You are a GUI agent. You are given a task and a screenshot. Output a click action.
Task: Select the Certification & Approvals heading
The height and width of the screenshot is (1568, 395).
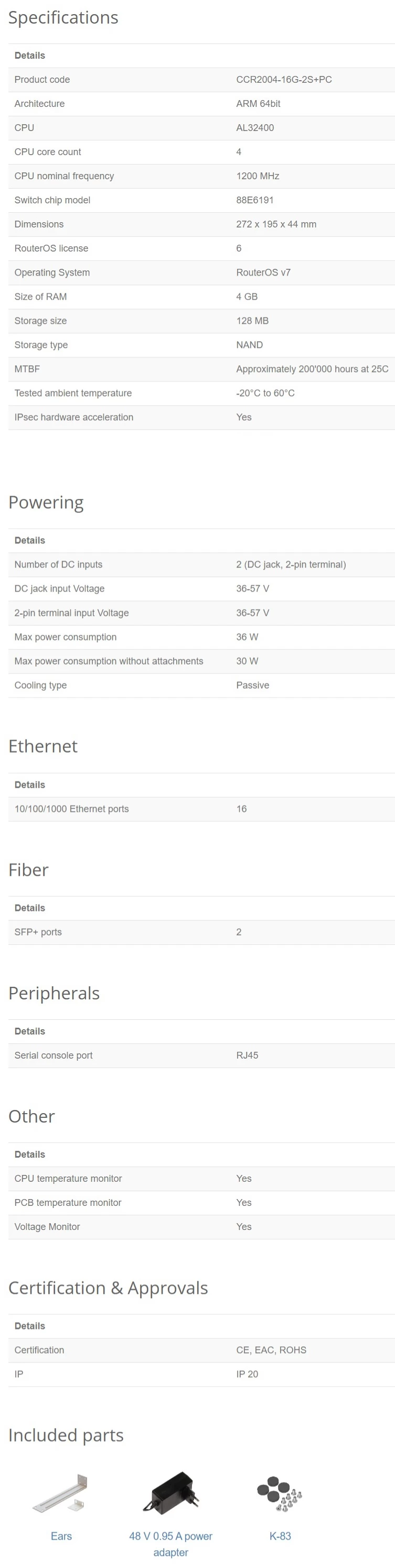(108, 1288)
